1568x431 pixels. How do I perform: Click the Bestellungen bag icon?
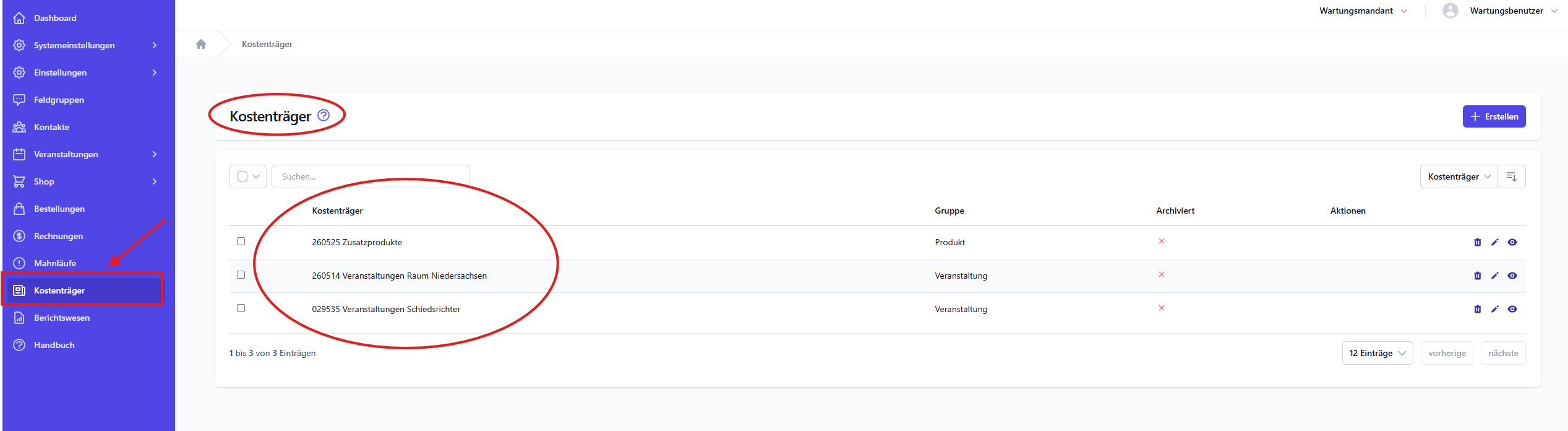click(x=19, y=209)
